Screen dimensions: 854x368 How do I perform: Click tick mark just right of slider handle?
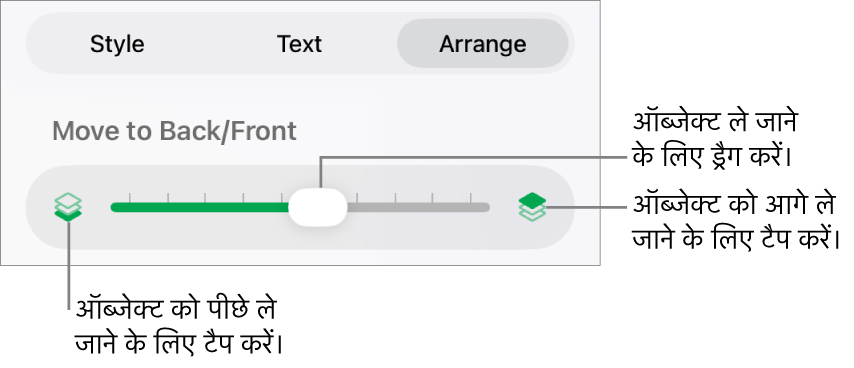[357, 197]
